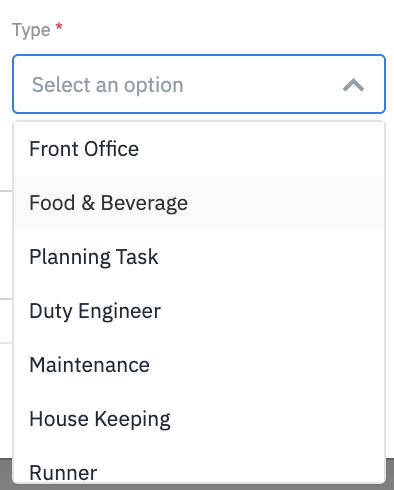Choose Food & Beverage from the list
Image resolution: width=394 pixels, height=490 pixels.
(199, 203)
